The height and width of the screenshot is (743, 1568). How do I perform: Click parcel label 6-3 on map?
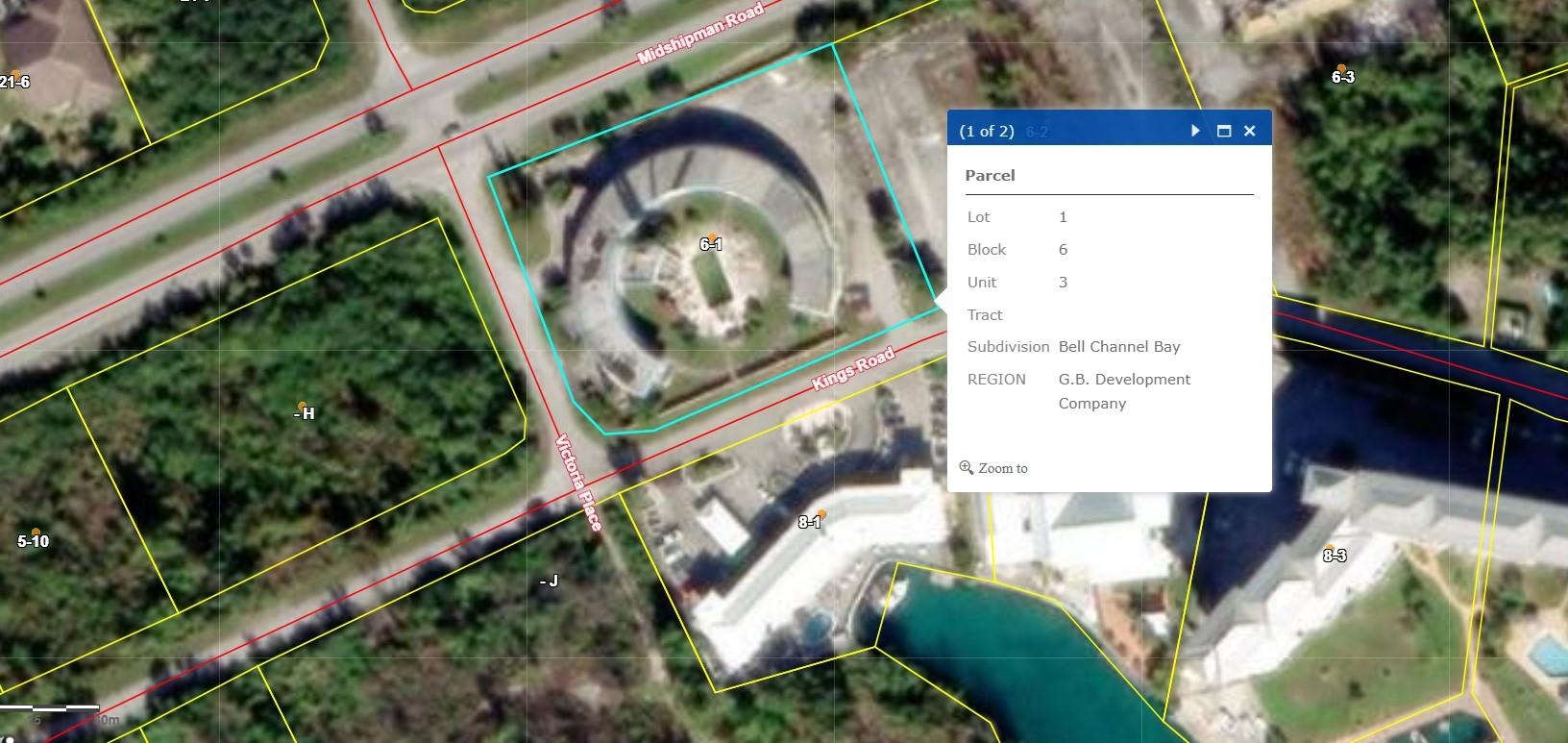point(1343,77)
